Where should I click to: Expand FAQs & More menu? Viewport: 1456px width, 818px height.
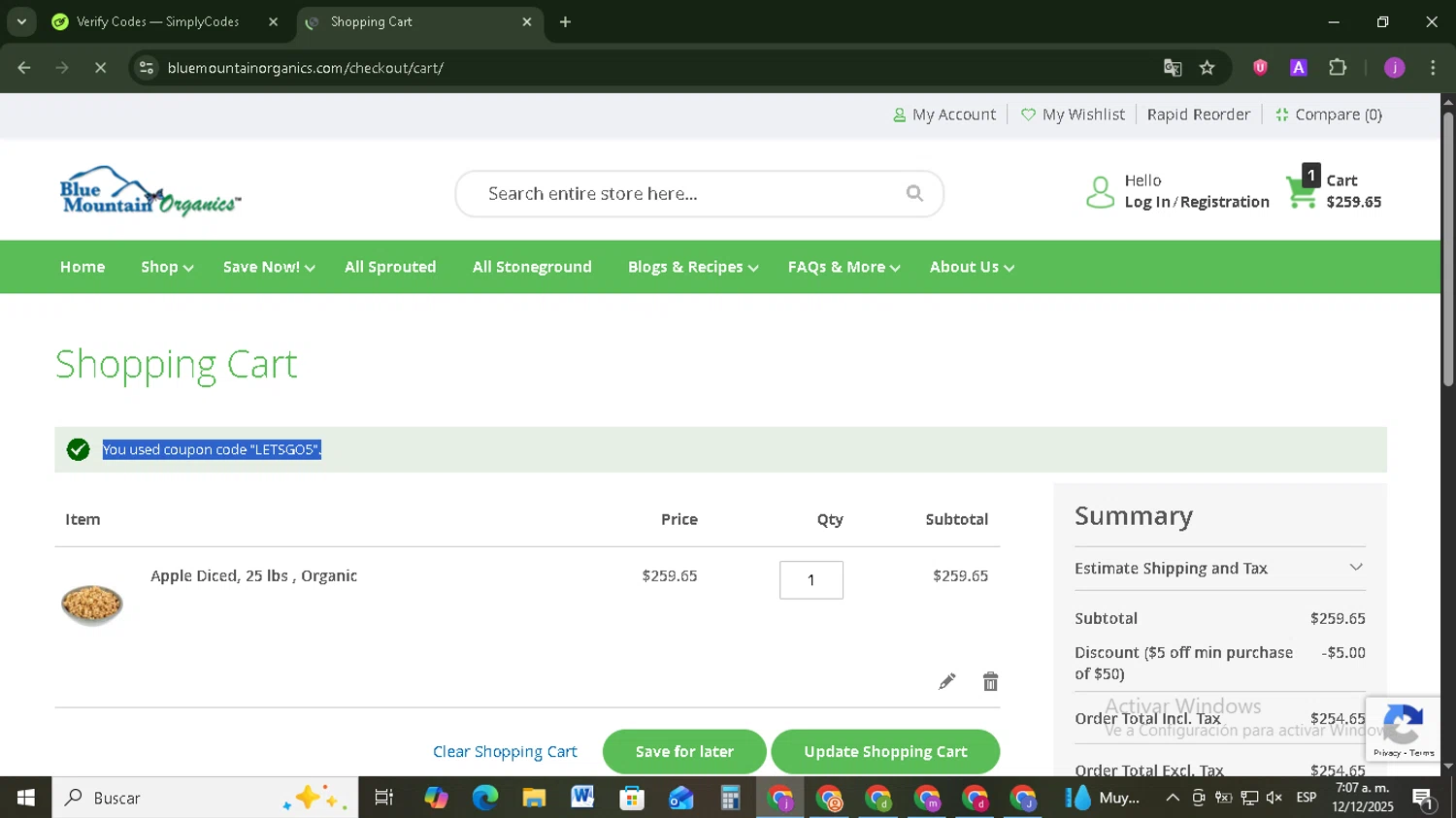(844, 267)
